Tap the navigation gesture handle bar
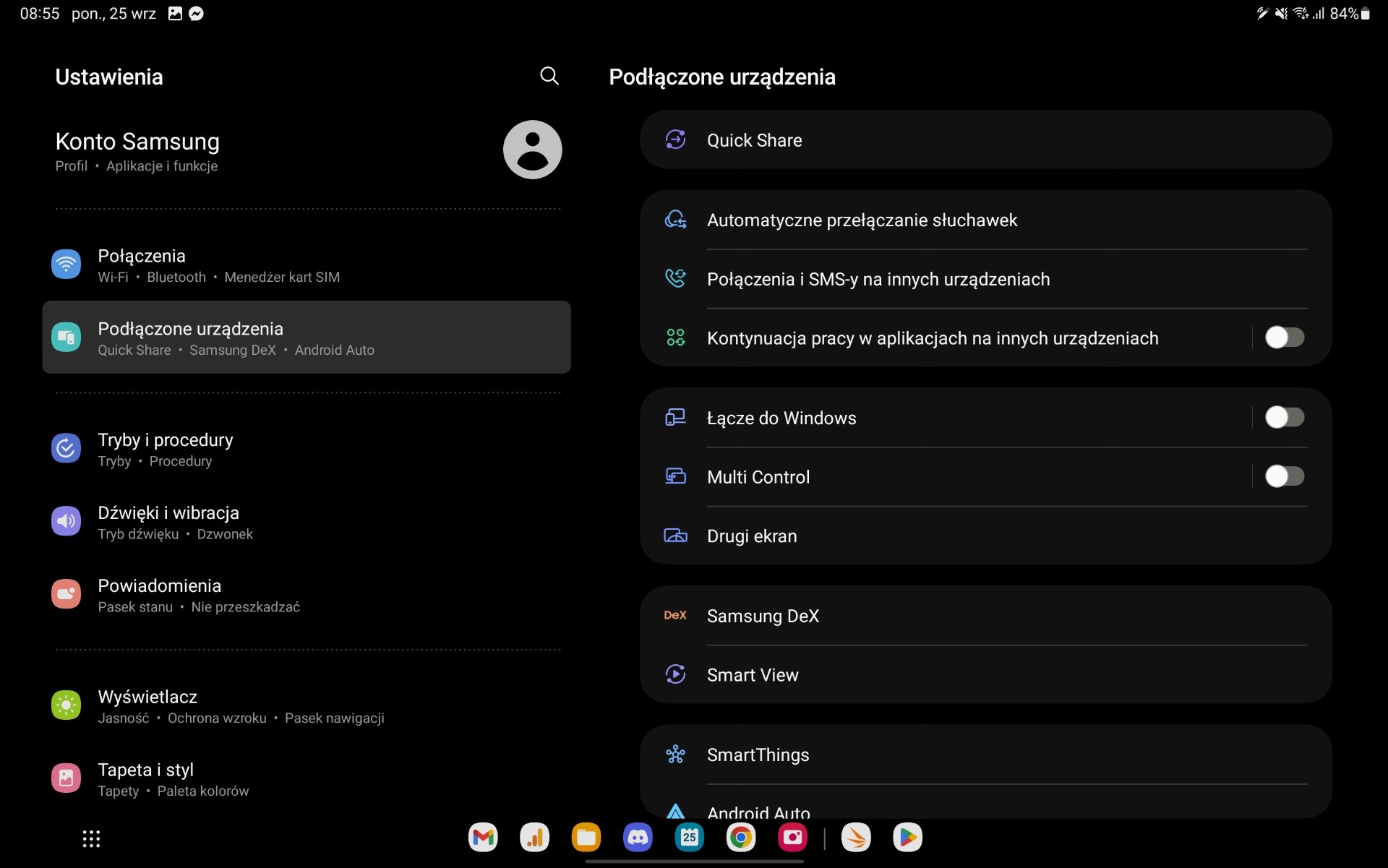Viewport: 1388px width, 868px height. (x=694, y=861)
